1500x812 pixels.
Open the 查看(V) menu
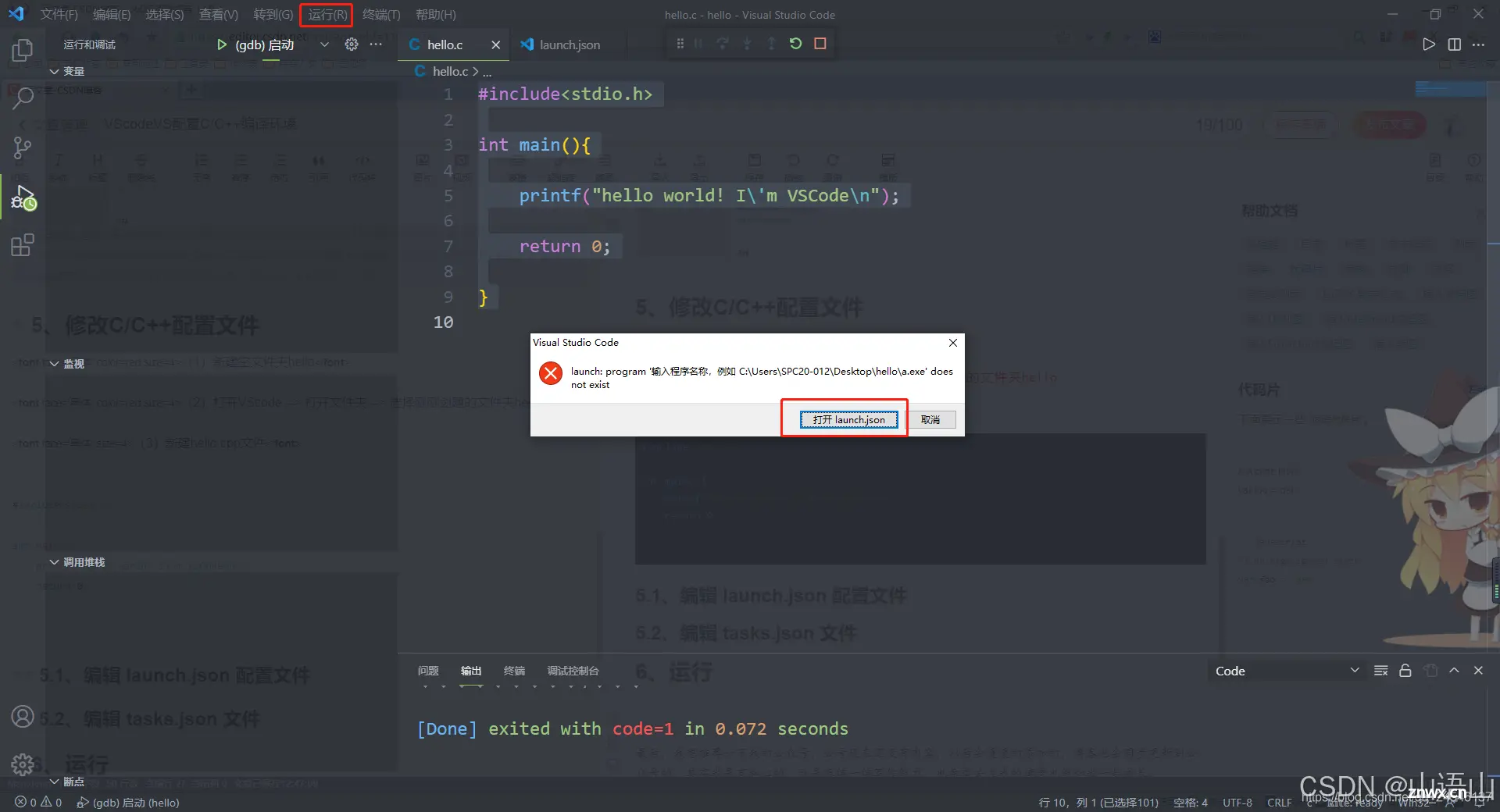coord(219,15)
